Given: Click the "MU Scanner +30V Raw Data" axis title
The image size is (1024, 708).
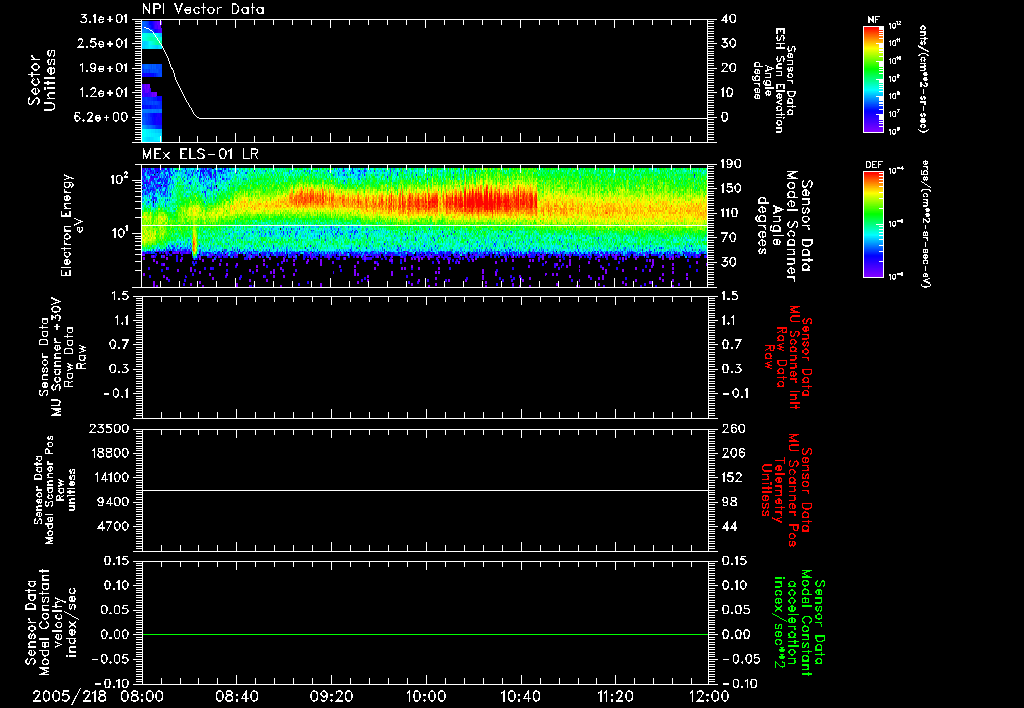Looking at the screenshot, I should 63,357.
